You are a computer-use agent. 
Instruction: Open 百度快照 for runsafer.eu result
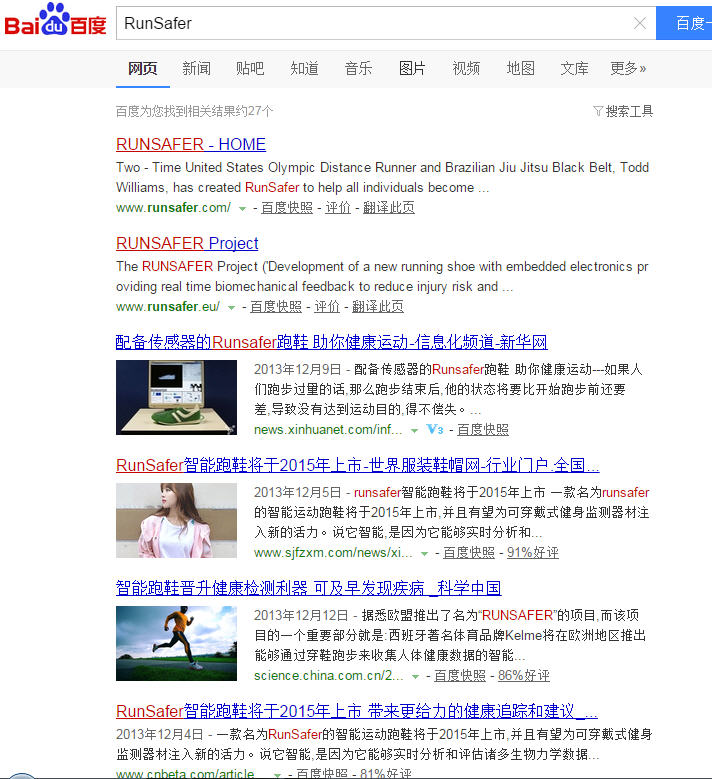276,307
